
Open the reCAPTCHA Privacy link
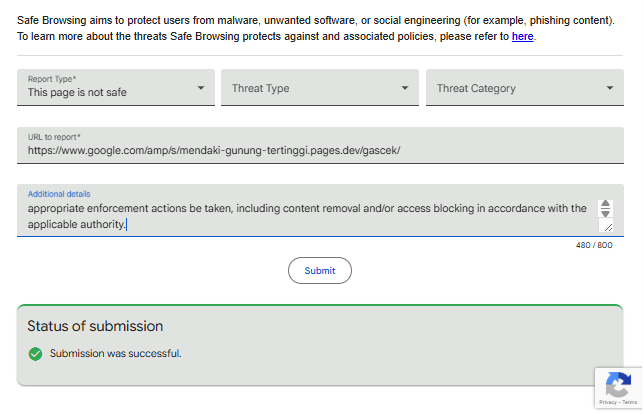tap(606, 404)
